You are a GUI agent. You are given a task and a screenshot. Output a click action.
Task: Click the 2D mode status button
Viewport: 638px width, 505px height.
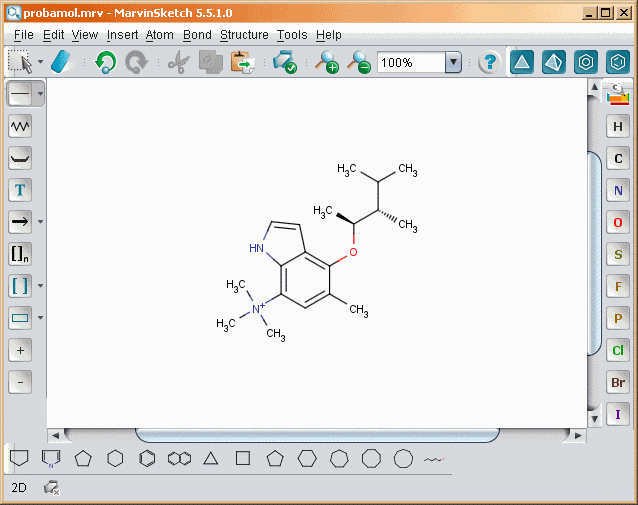(18, 488)
